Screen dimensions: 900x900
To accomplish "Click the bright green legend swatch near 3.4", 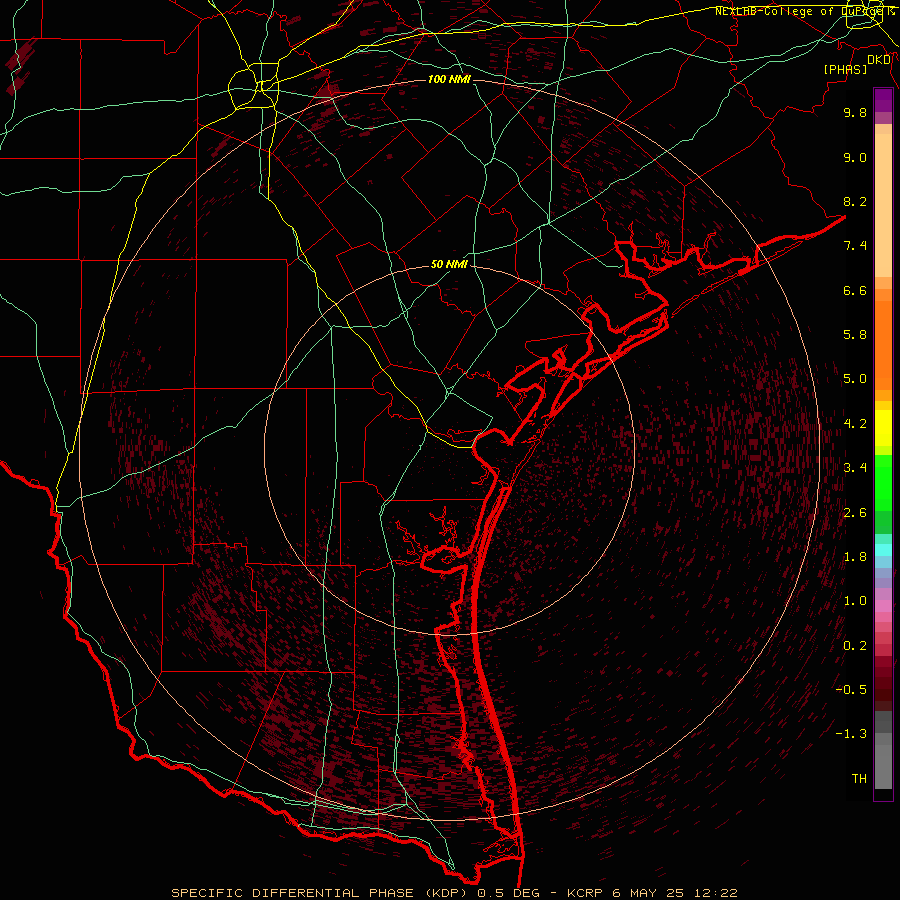I will 883,482.
